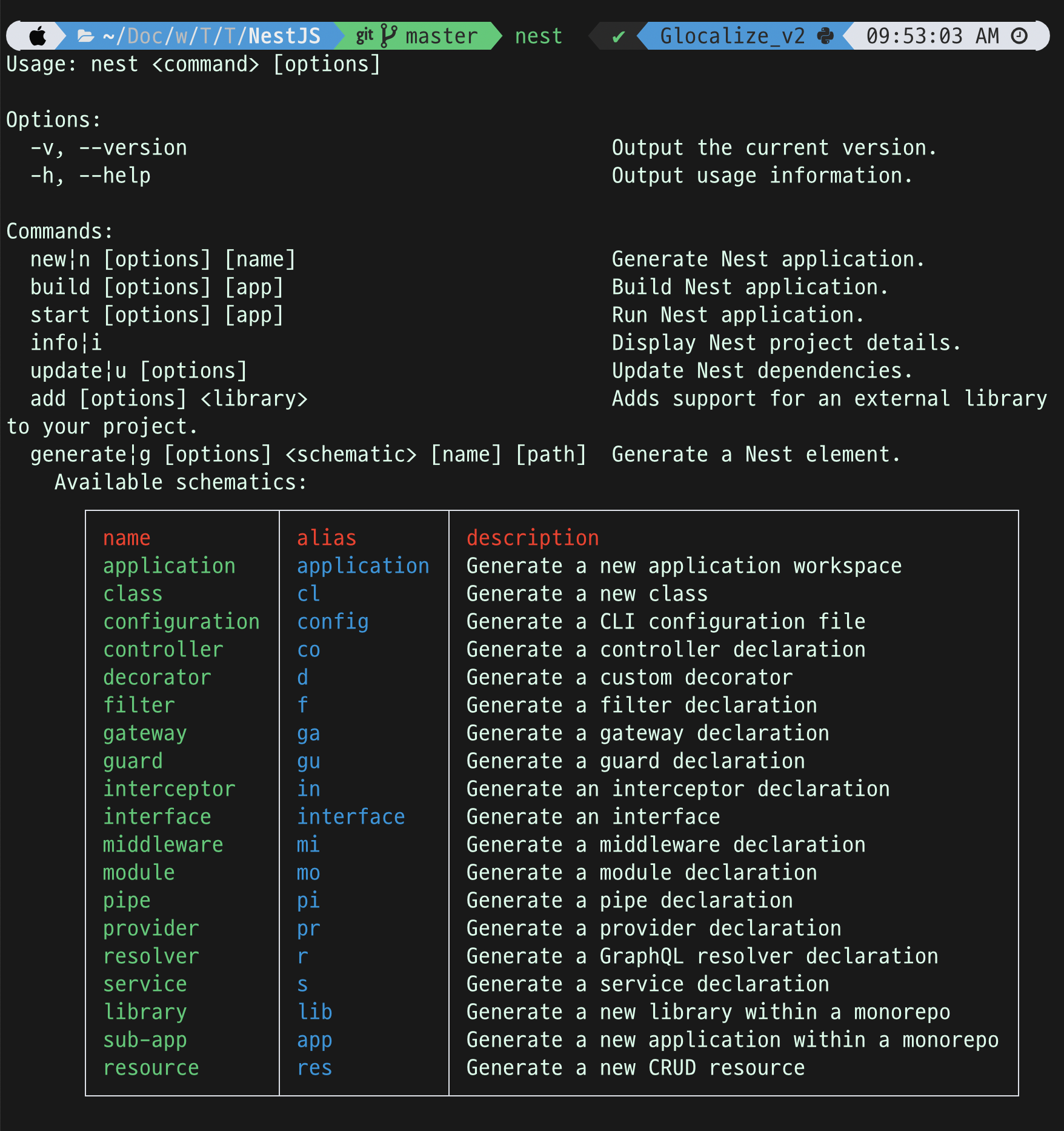Click the 'info|i' command
1064x1131 pixels.
pos(66,343)
